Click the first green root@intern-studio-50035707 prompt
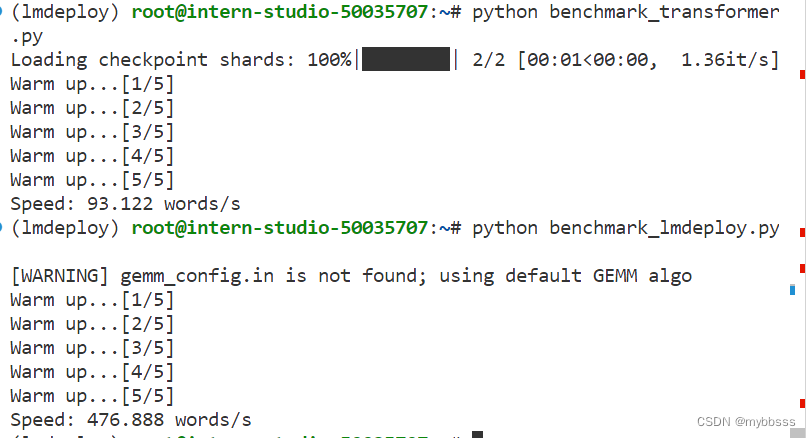Viewport: 811px width, 438px height. [x=280, y=12]
